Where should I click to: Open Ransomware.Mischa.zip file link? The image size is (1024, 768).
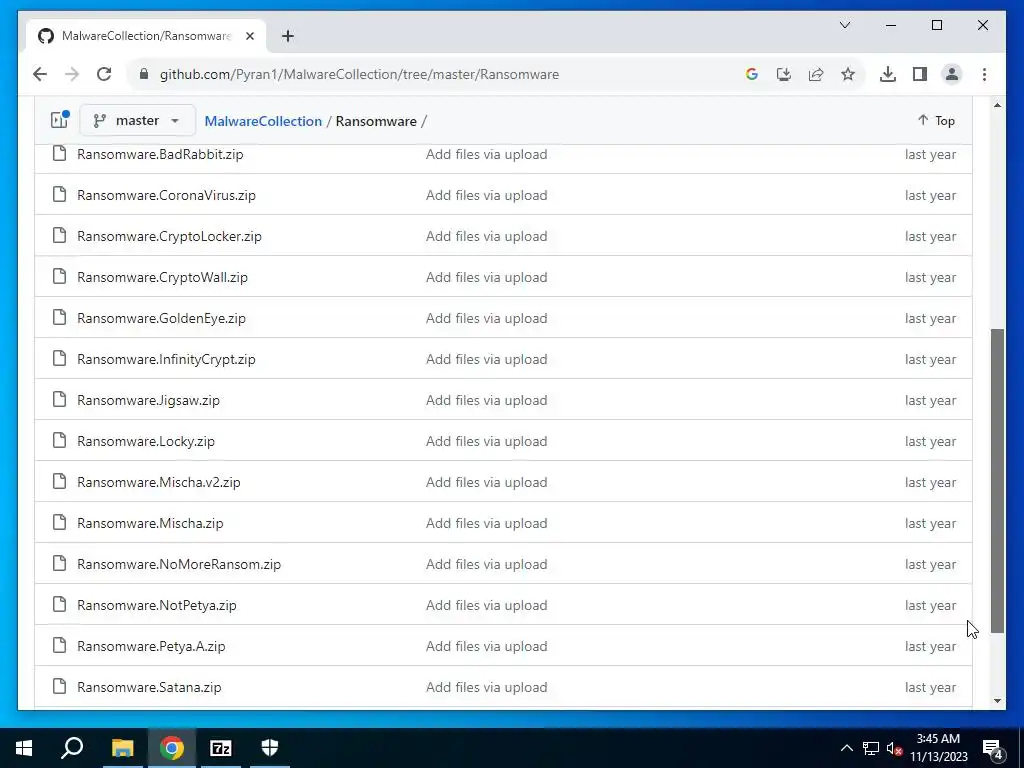tap(150, 523)
